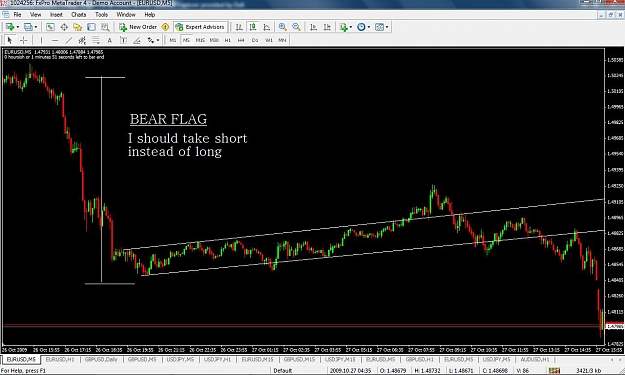Select the Trendline drawing tool
This screenshot has width=625, height=375.
69,40
